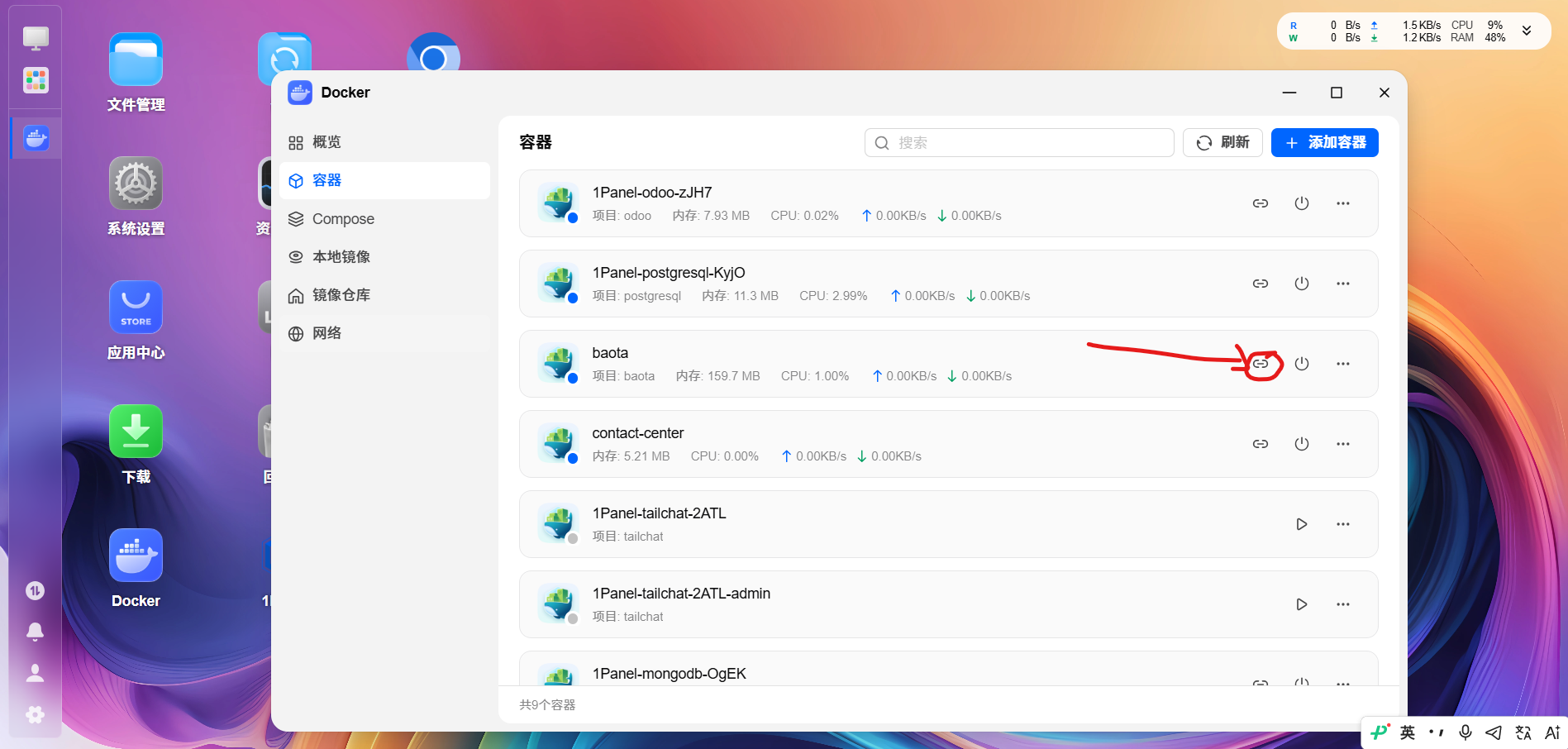Start the 1Panel-tailchat-2ATL-admin container
The width and height of the screenshot is (1568, 749).
click(1301, 604)
